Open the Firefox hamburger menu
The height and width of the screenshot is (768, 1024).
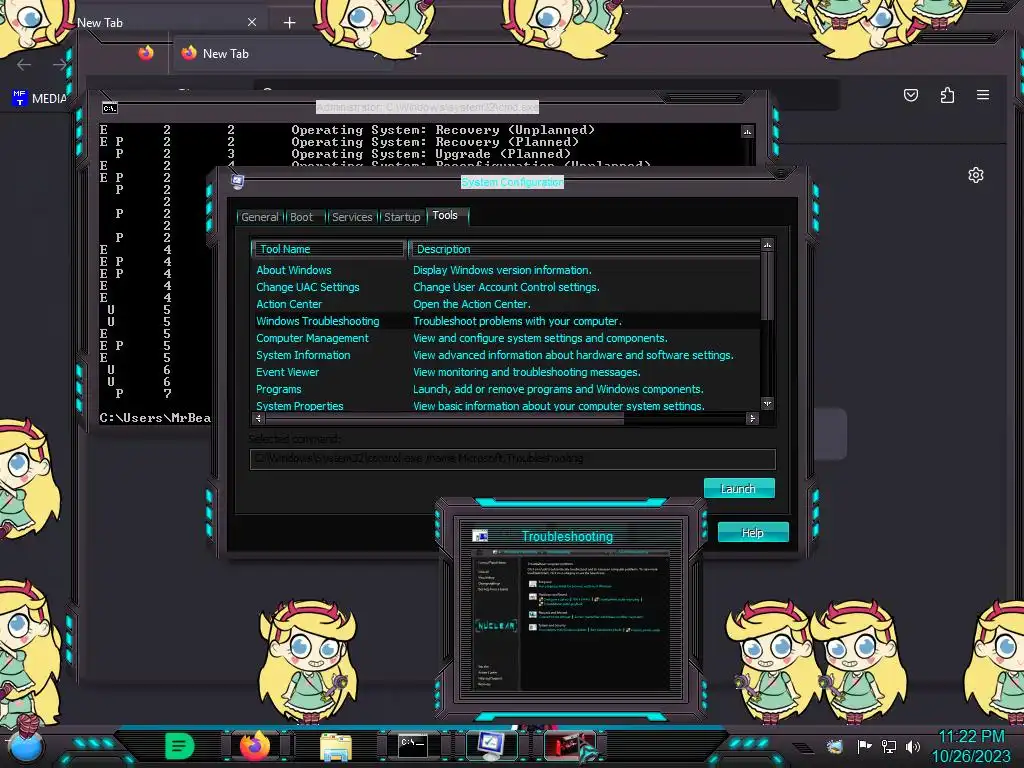pos(983,95)
